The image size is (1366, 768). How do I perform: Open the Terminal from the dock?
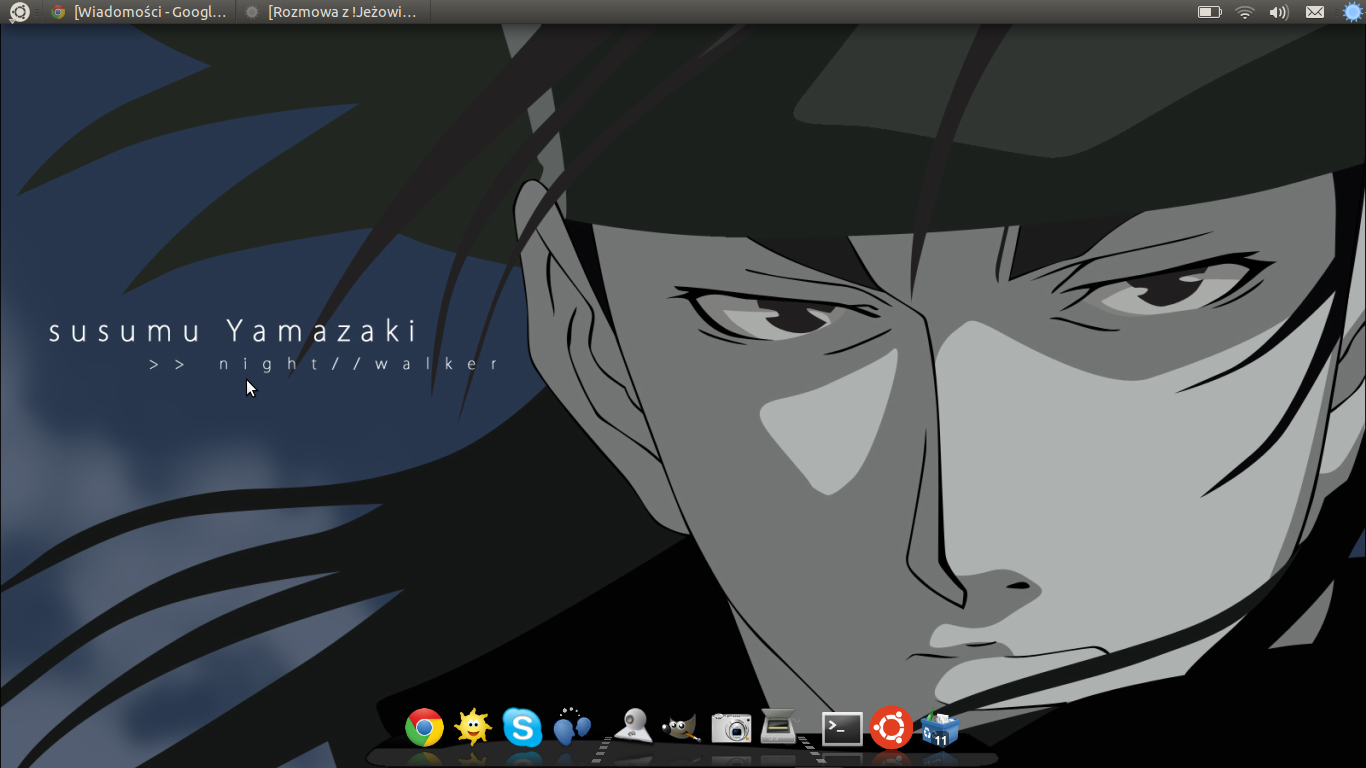point(842,728)
